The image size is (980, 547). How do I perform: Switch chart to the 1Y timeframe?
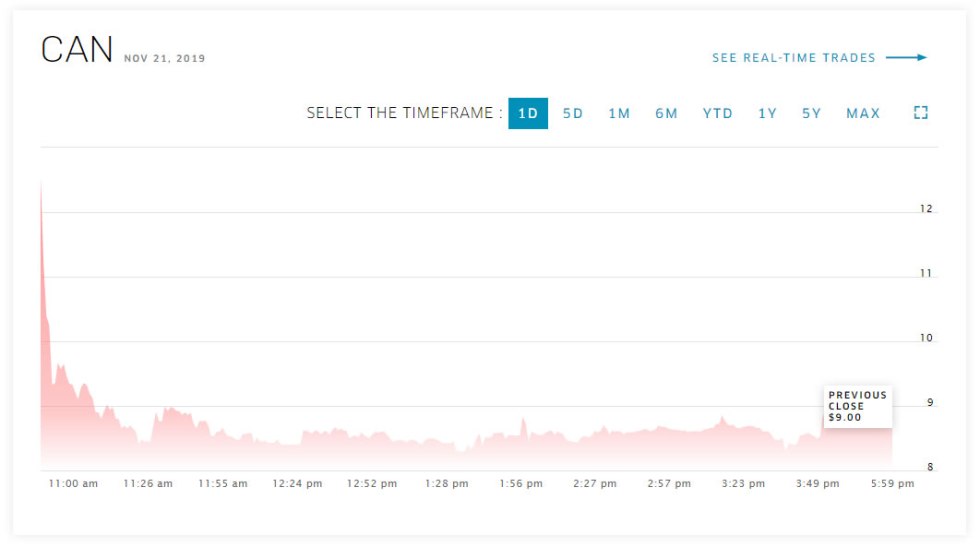click(x=767, y=114)
